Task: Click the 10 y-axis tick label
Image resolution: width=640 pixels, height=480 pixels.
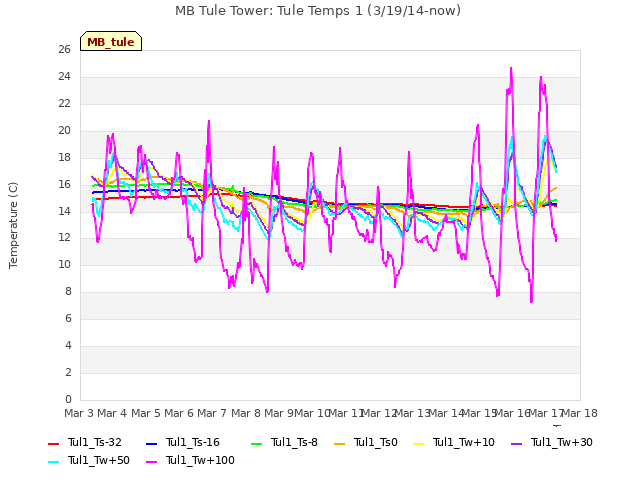Action: (x=64, y=265)
